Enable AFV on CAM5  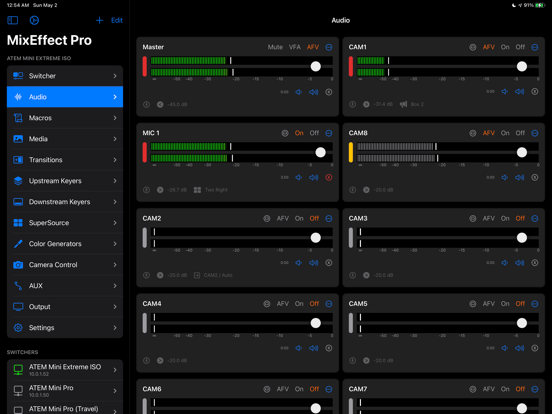489,304
